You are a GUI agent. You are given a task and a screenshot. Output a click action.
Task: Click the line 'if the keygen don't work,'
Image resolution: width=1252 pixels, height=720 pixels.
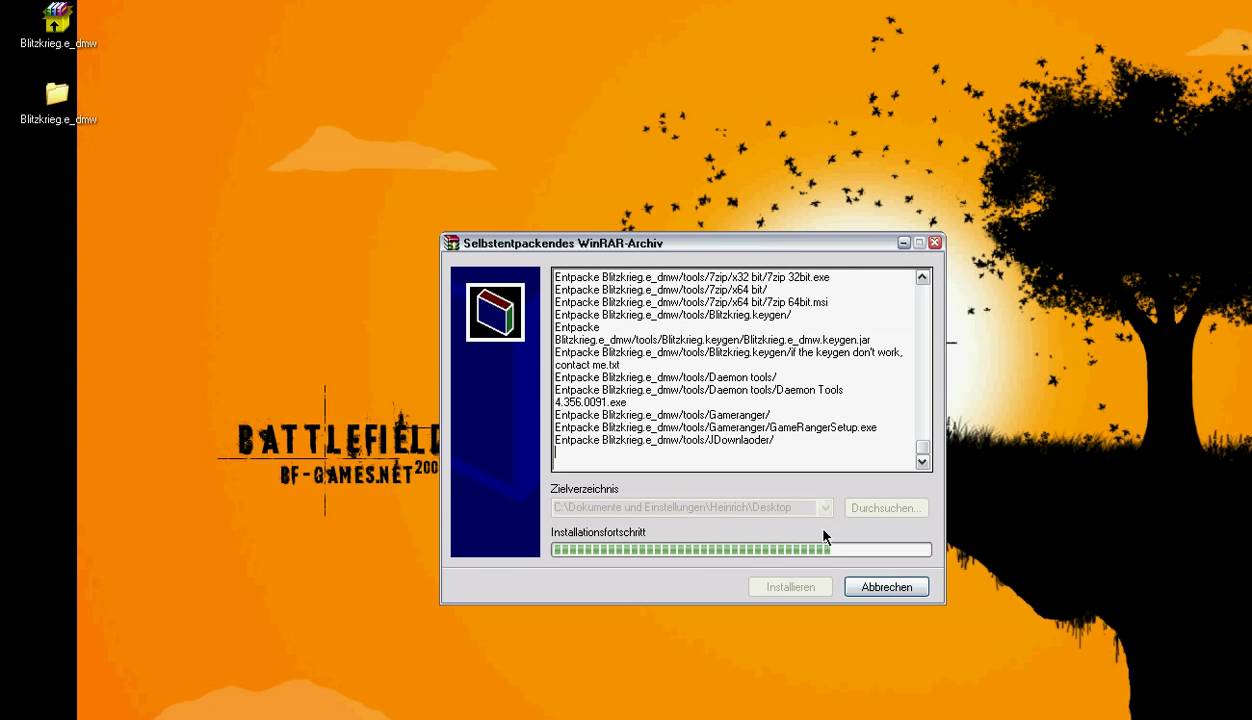729,352
